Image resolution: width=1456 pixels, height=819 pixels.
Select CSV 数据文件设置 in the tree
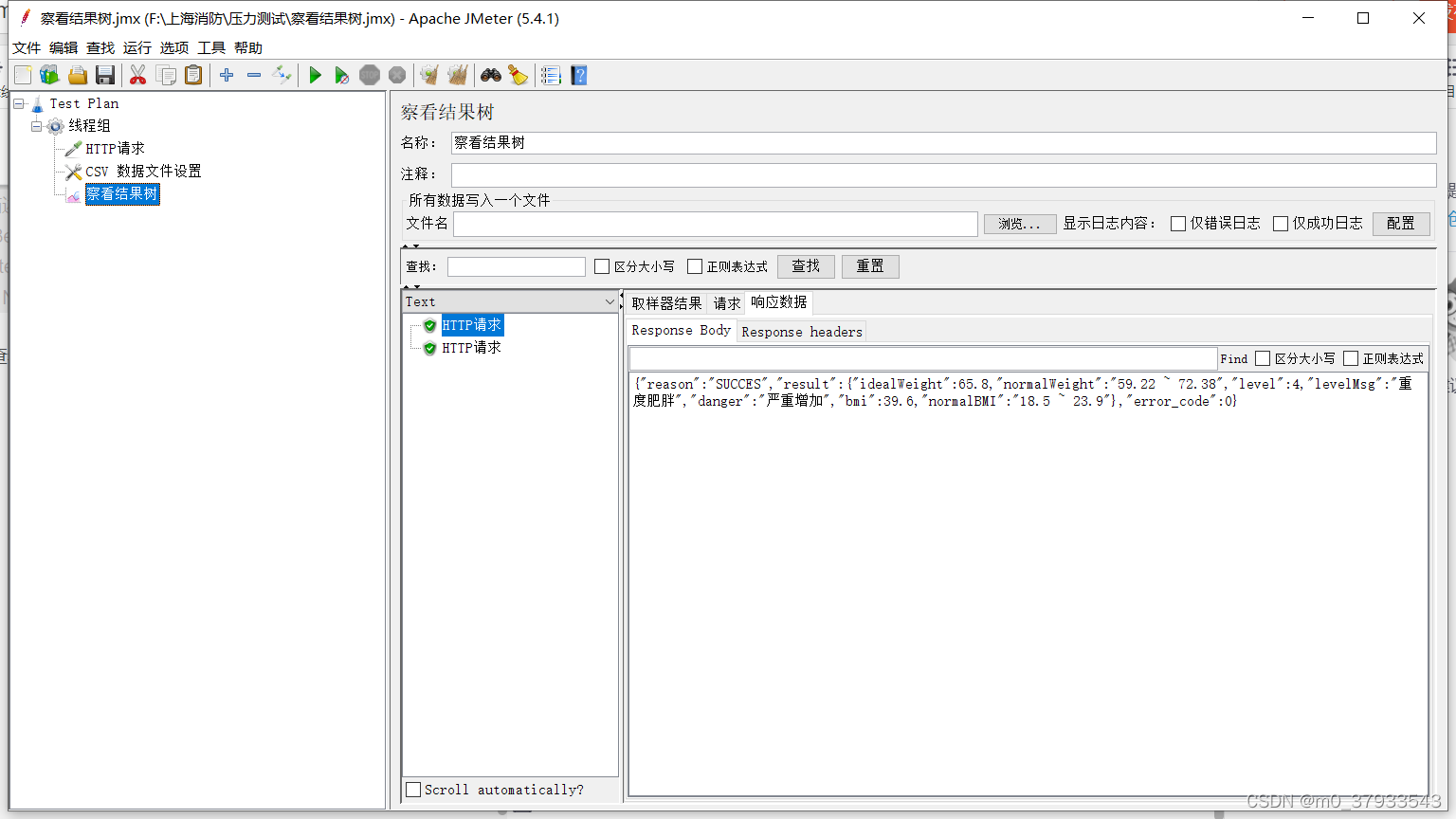pyautogui.click(x=143, y=172)
